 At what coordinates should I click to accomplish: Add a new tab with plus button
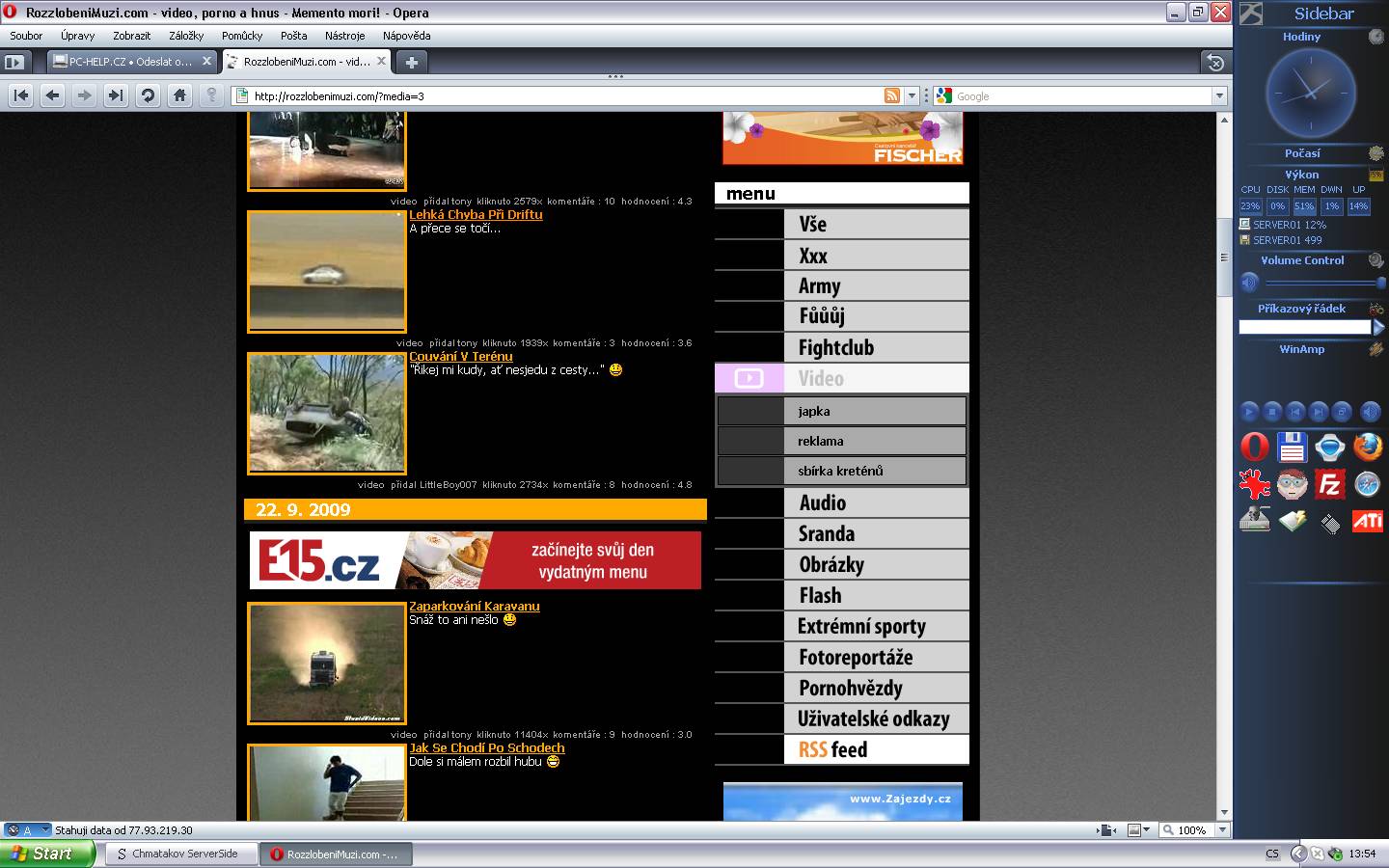412,63
